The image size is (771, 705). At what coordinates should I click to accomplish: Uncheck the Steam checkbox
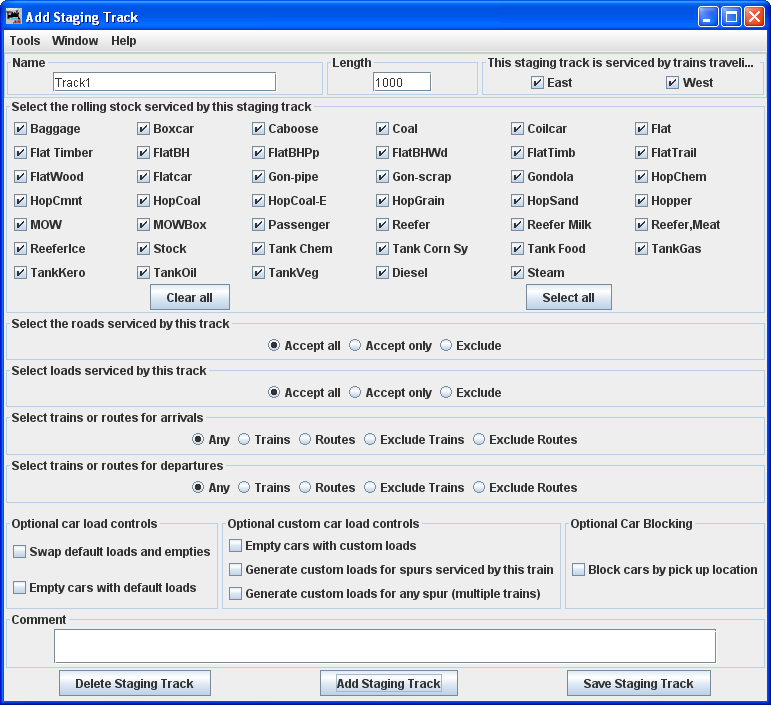[x=518, y=273]
